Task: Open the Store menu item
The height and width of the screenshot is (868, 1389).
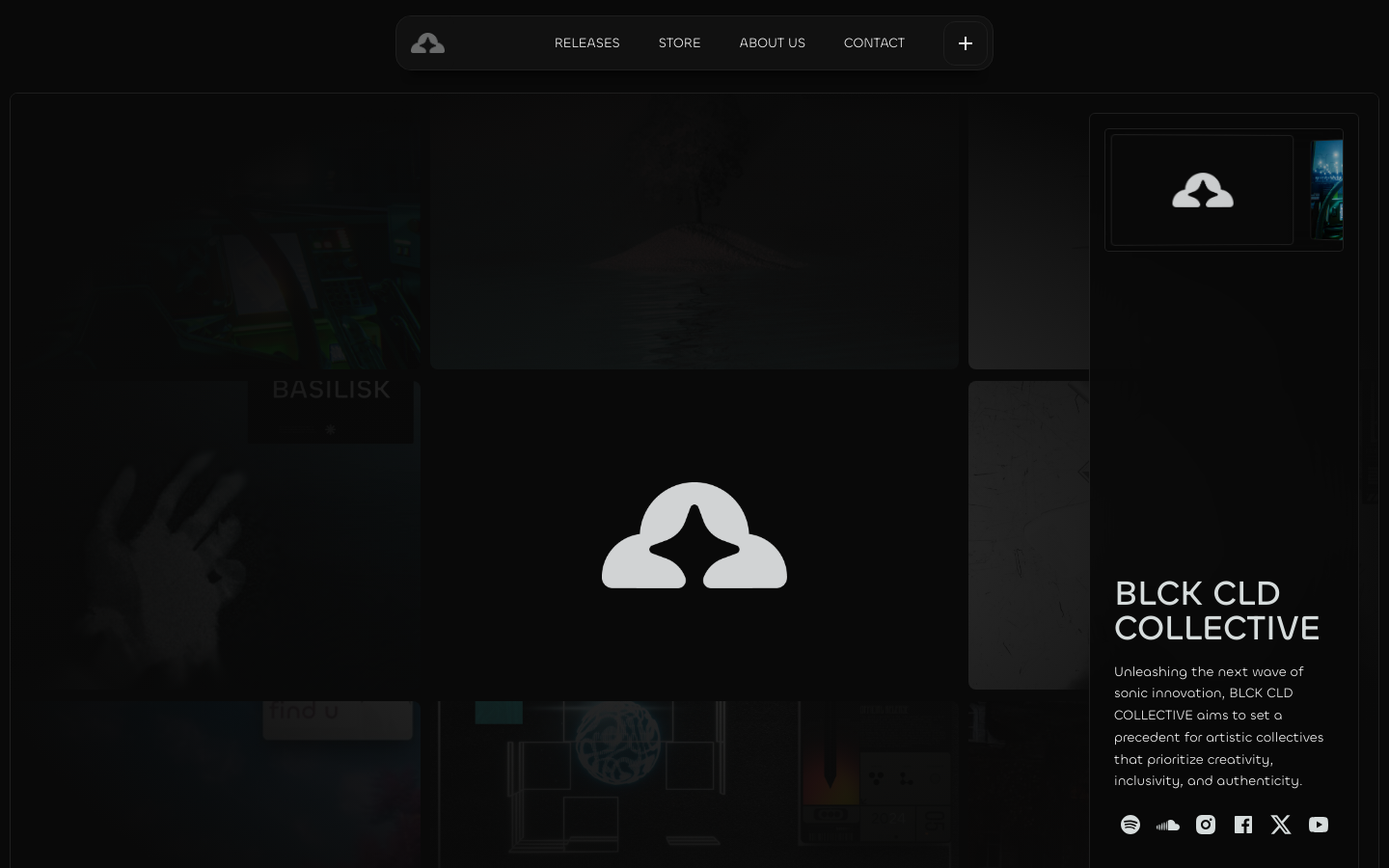Action: tap(679, 43)
